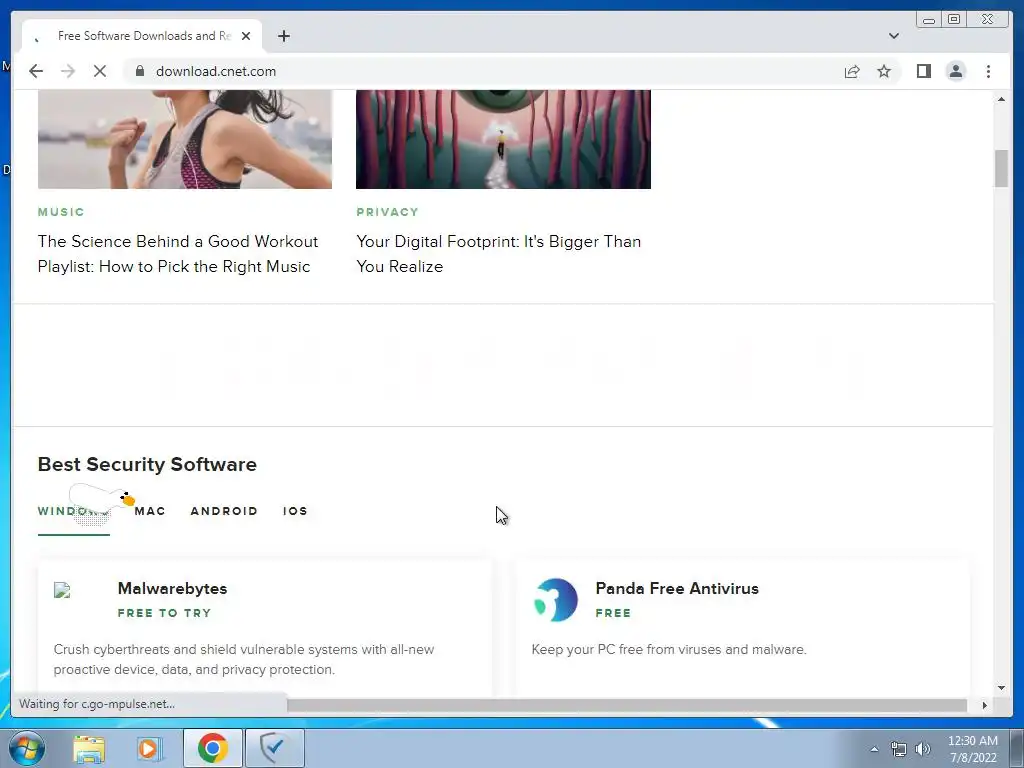Share this page icon
This screenshot has height=768, width=1024.
coord(852,71)
